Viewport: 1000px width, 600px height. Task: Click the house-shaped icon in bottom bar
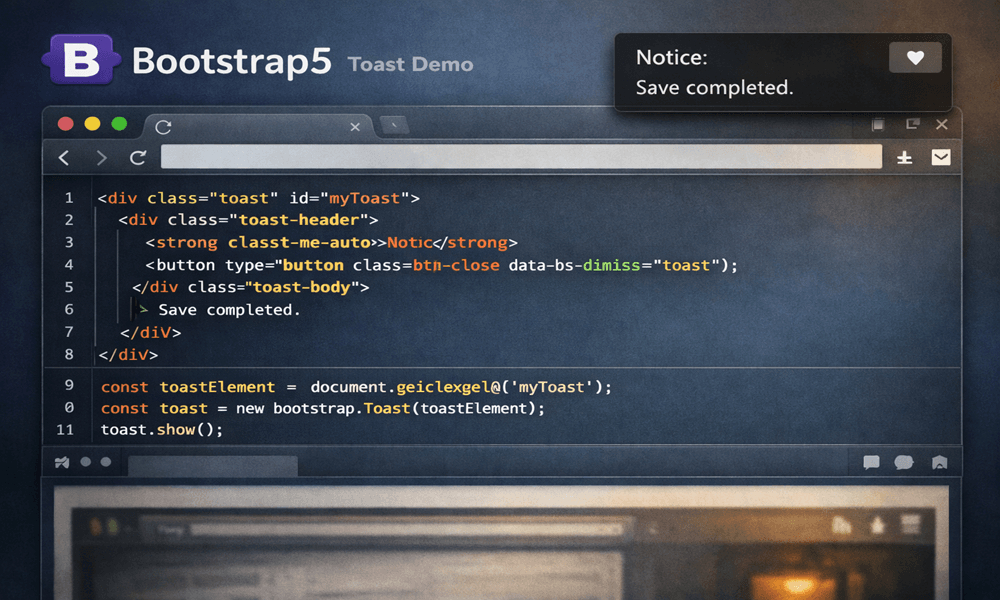939,462
